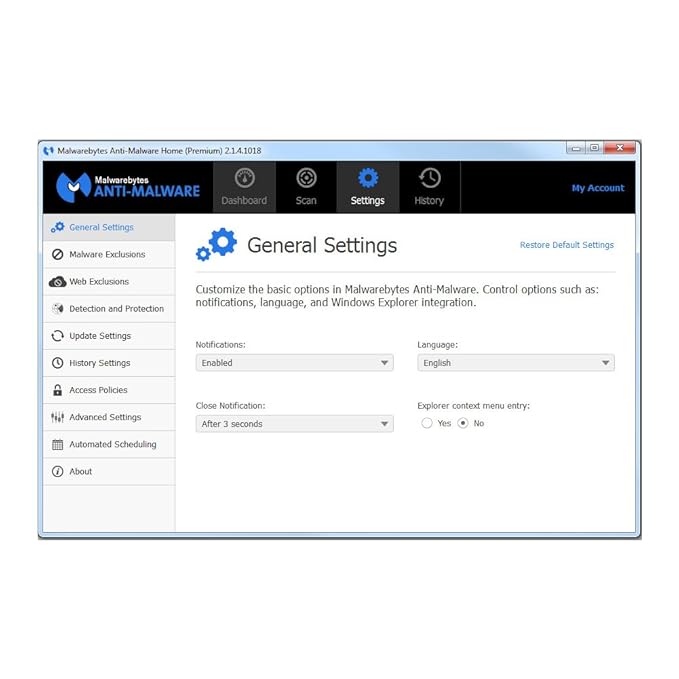Click the Settings gear icon in top bar
The height and width of the screenshot is (679, 679).
(x=368, y=178)
